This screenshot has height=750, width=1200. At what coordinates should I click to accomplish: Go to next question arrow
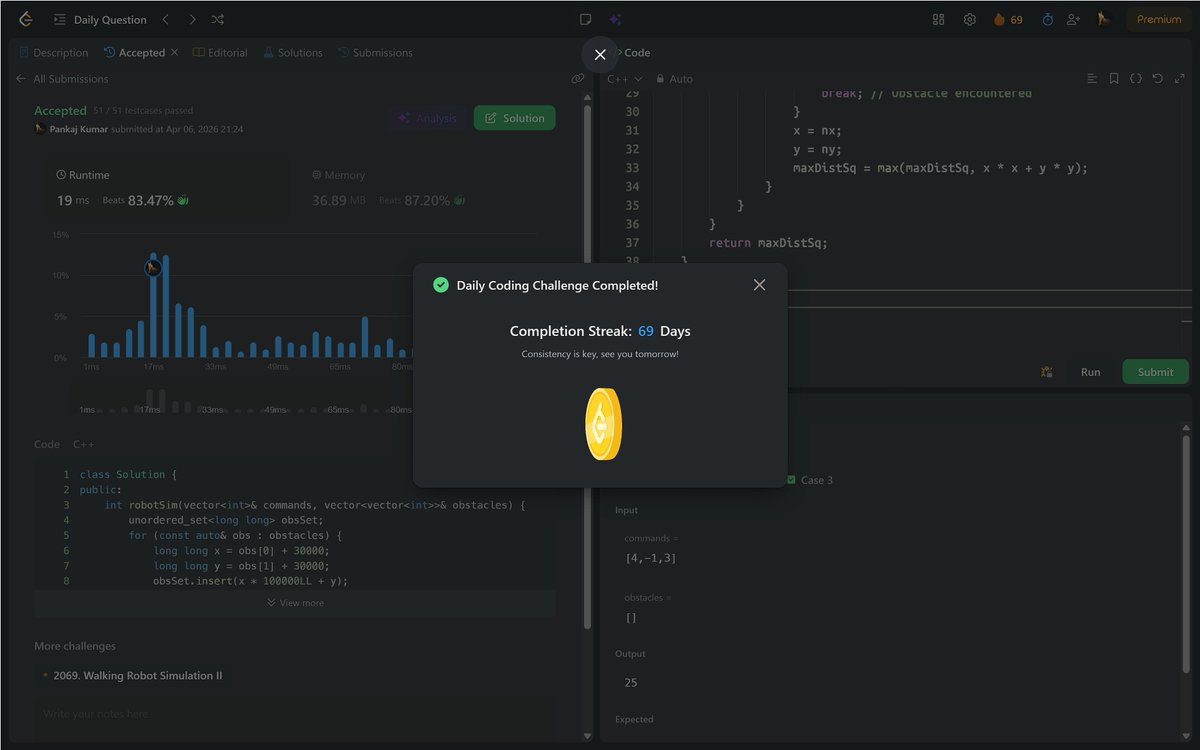pyautogui.click(x=192, y=19)
